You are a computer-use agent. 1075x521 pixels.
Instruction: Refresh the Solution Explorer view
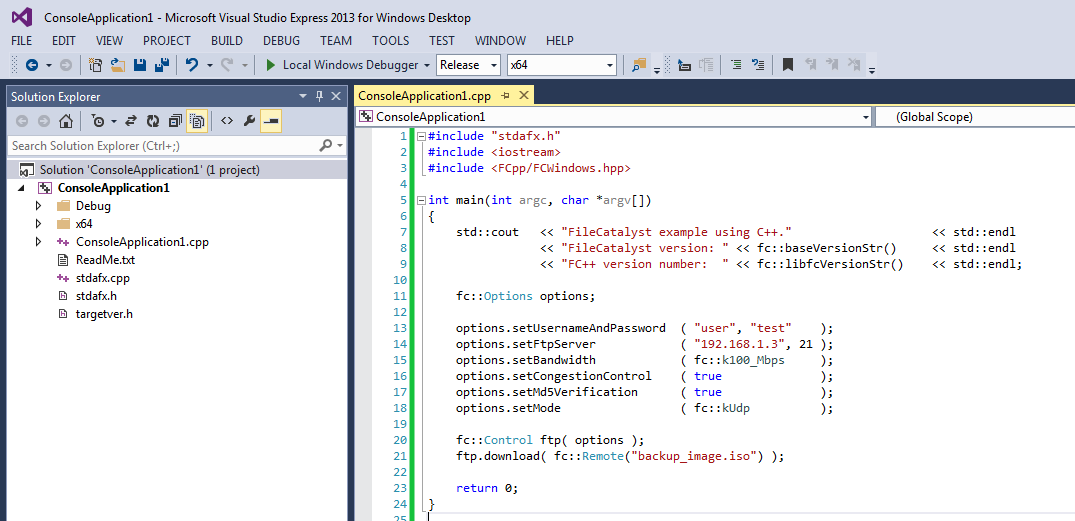point(153,121)
